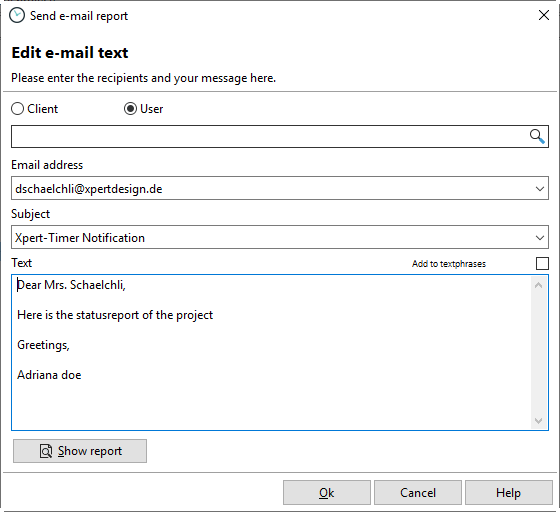Click the text scrollbar up arrow
Image resolution: width=560 pixels, height=512 pixels.
point(539,285)
